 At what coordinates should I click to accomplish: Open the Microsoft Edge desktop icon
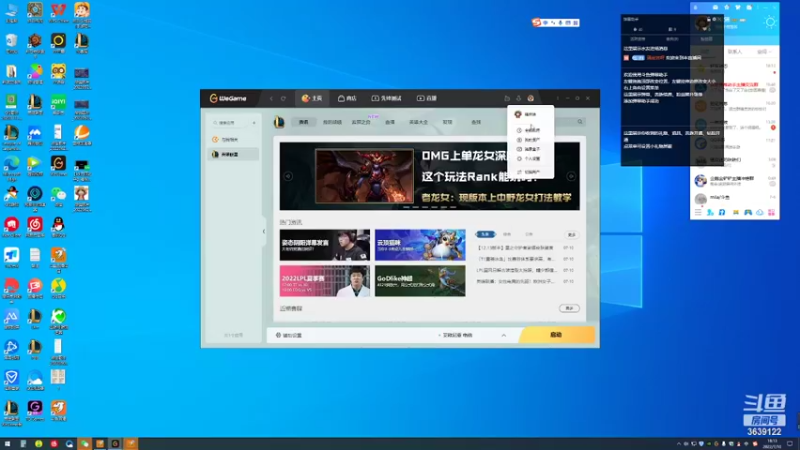(11, 167)
